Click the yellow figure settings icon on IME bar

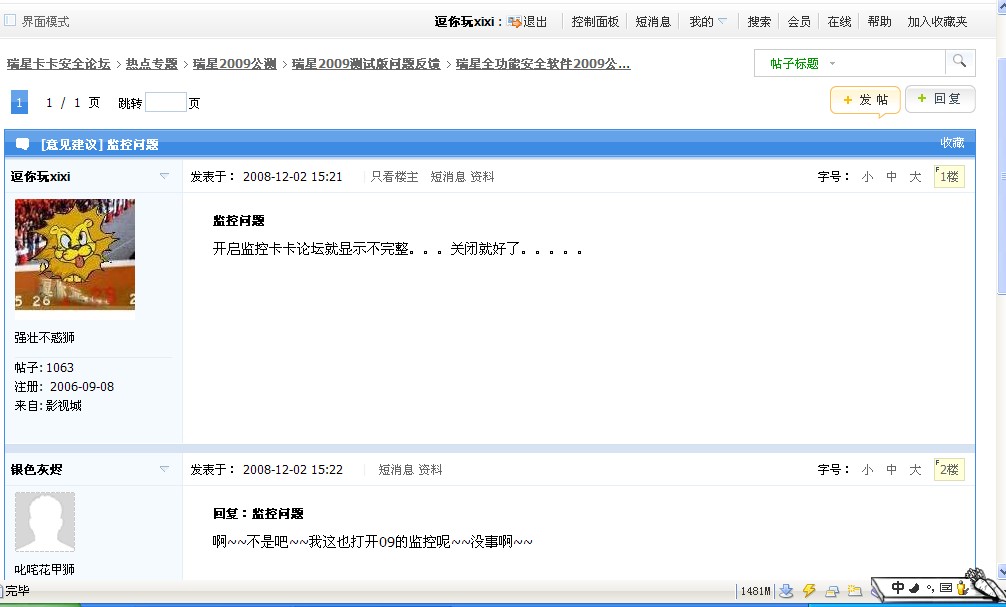961,587
